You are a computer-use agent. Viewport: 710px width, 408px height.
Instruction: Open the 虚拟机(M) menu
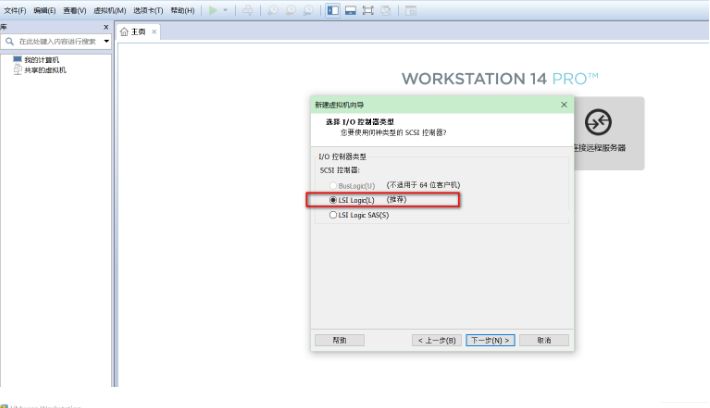(110, 10)
